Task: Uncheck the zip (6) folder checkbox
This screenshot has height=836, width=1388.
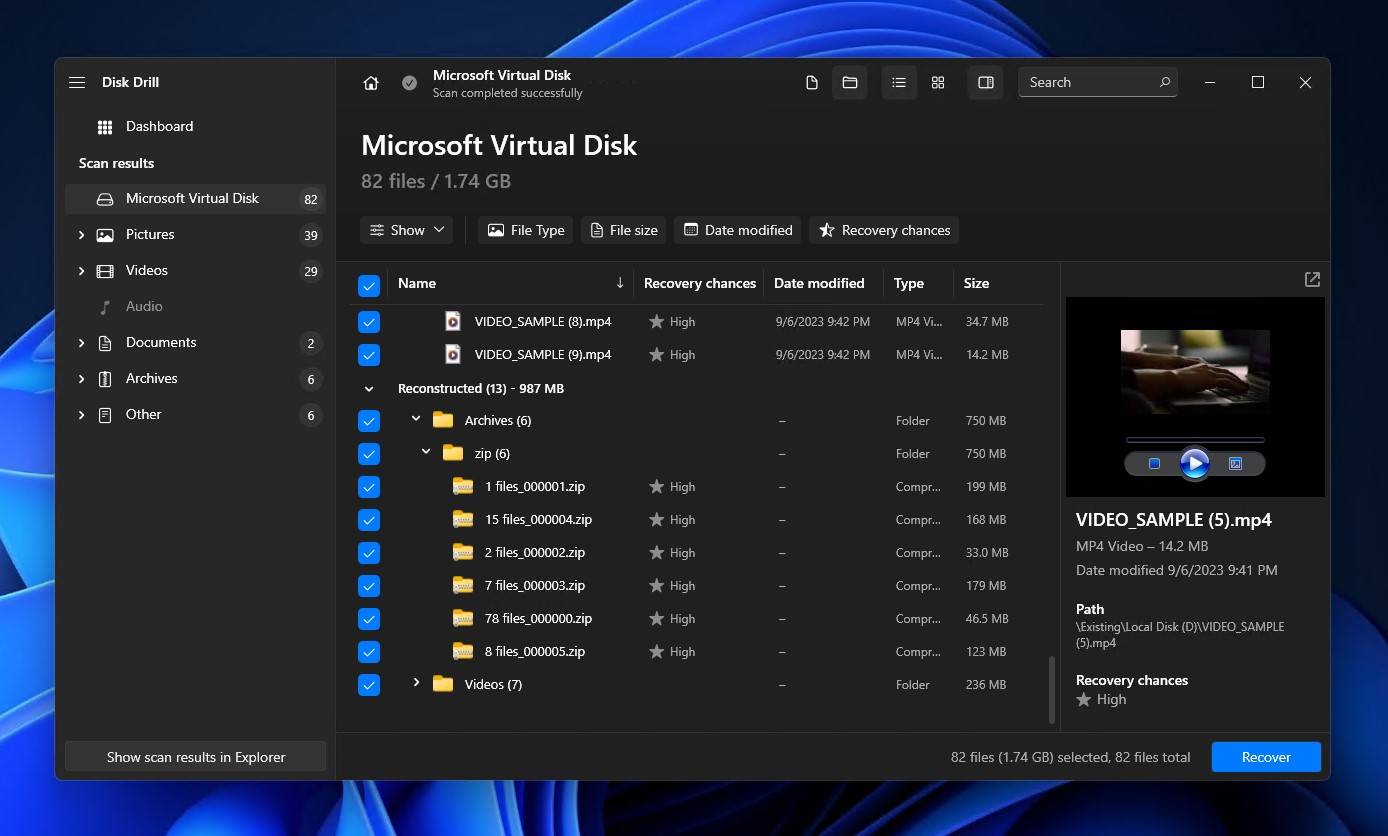Action: pyautogui.click(x=369, y=454)
